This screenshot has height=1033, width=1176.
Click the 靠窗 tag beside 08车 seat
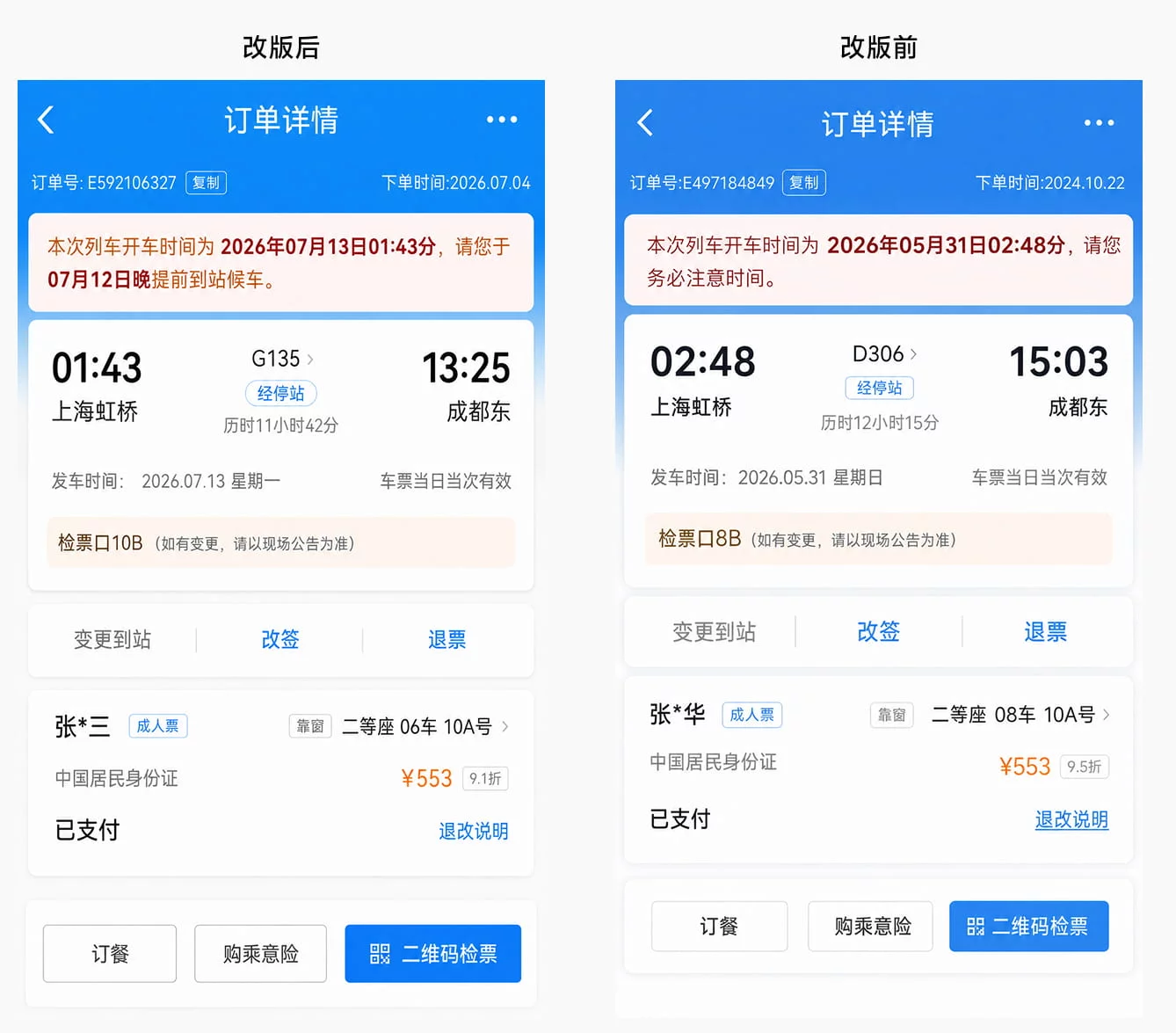pos(892,715)
